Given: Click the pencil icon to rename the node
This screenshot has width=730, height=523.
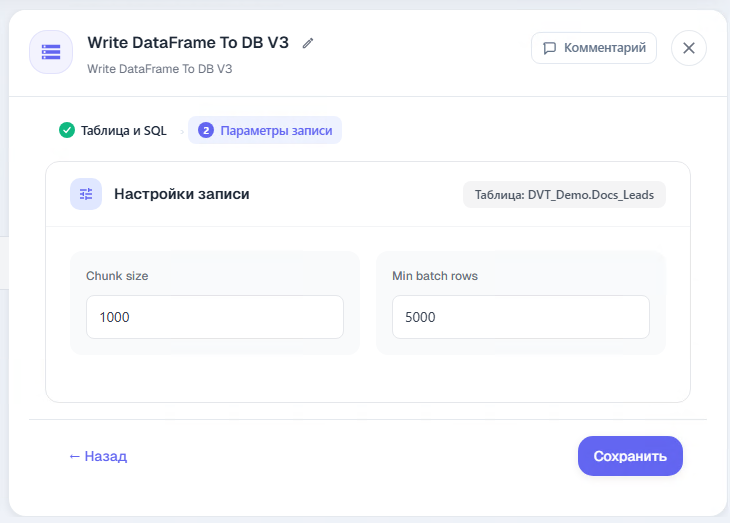Looking at the screenshot, I should tap(308, 43).
